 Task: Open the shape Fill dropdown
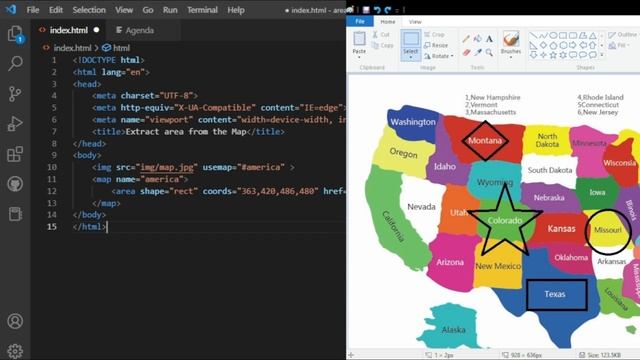click(x=619, y=45)
